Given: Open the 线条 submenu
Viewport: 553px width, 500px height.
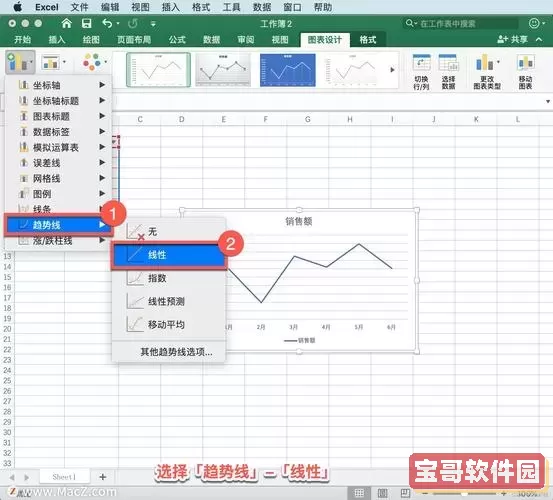Looking at the screenshot, I should 59,209.
